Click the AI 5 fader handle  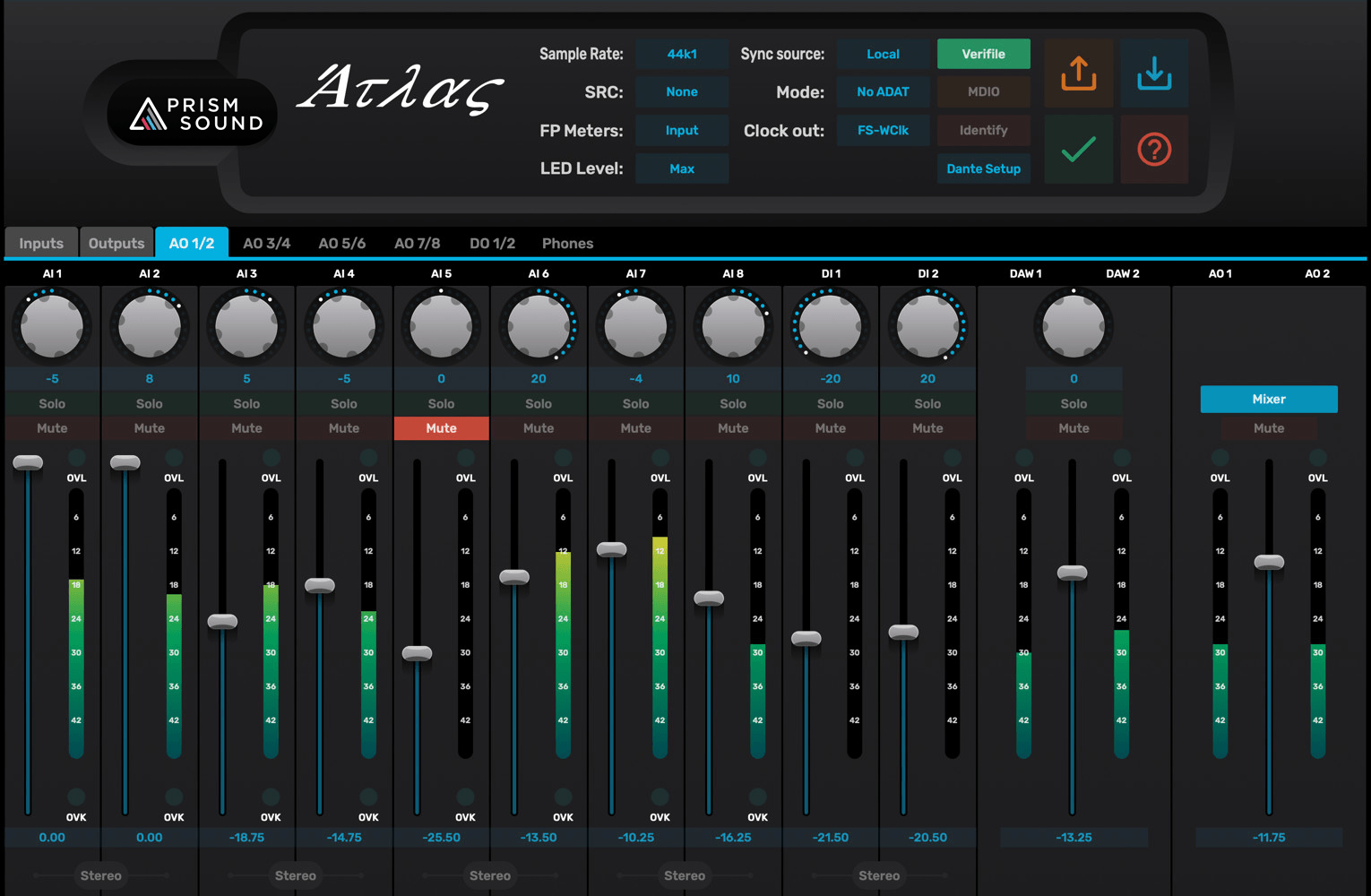(x=417, y=653)
